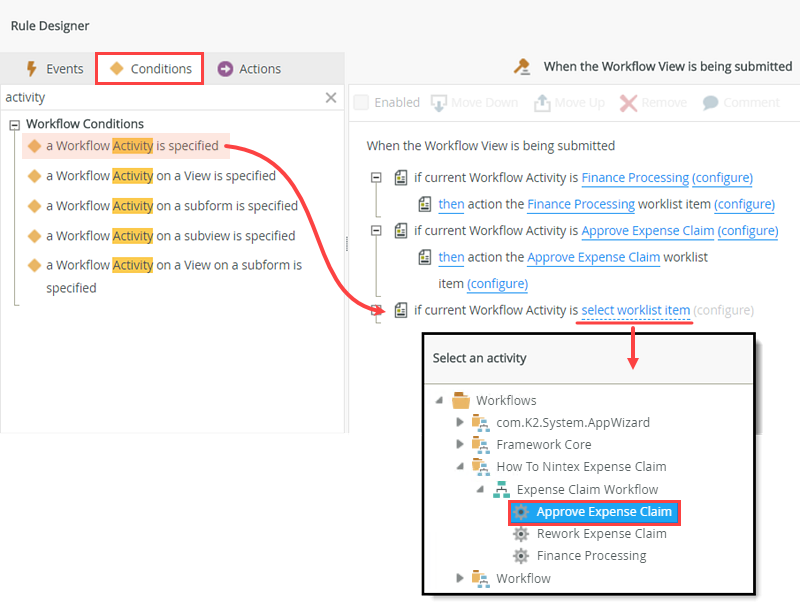Click the Approve Expense Claim condition link

(x=647, y=230)
